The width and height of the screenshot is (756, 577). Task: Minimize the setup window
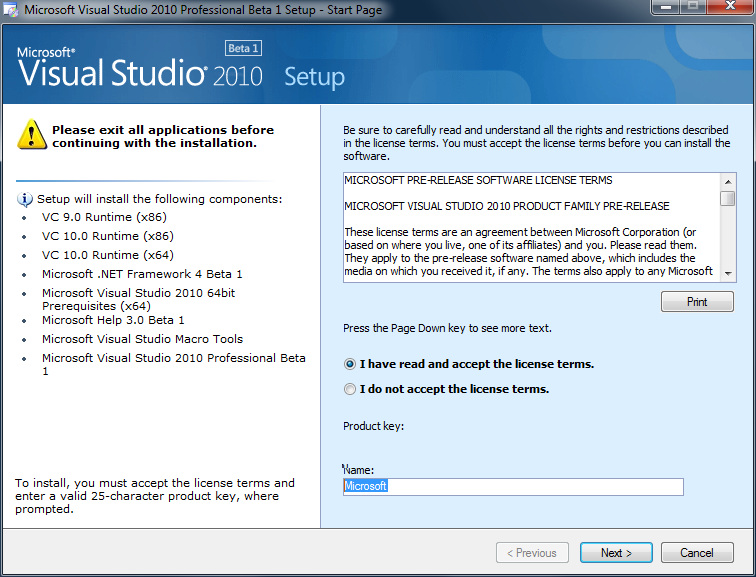pyautogui.click(x=666, y=7)
